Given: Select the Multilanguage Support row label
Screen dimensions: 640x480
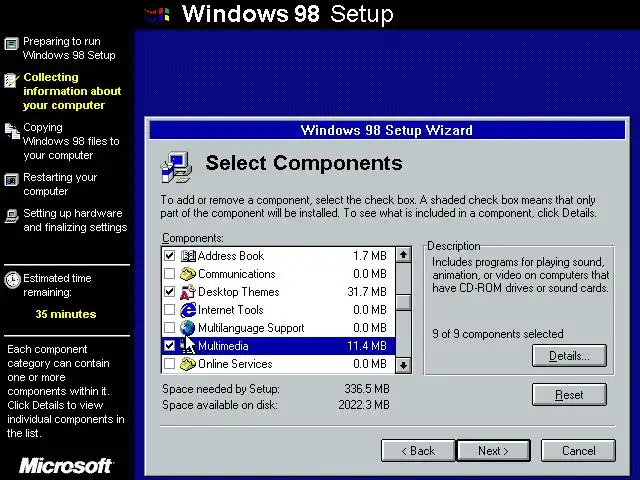Looking at the screenshot, I should (x=251, y=328).
